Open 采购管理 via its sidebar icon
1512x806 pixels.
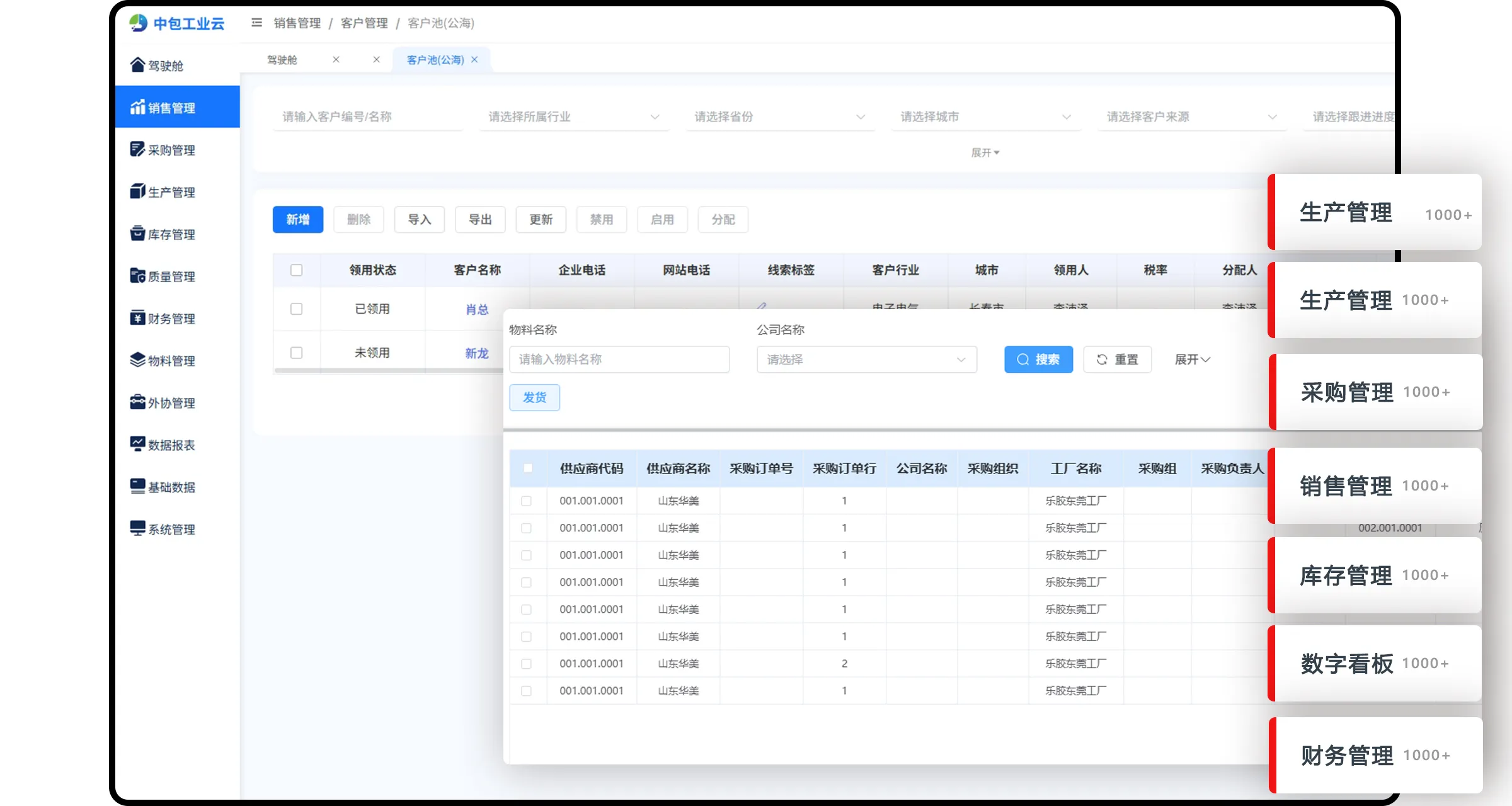coord(137,149)
